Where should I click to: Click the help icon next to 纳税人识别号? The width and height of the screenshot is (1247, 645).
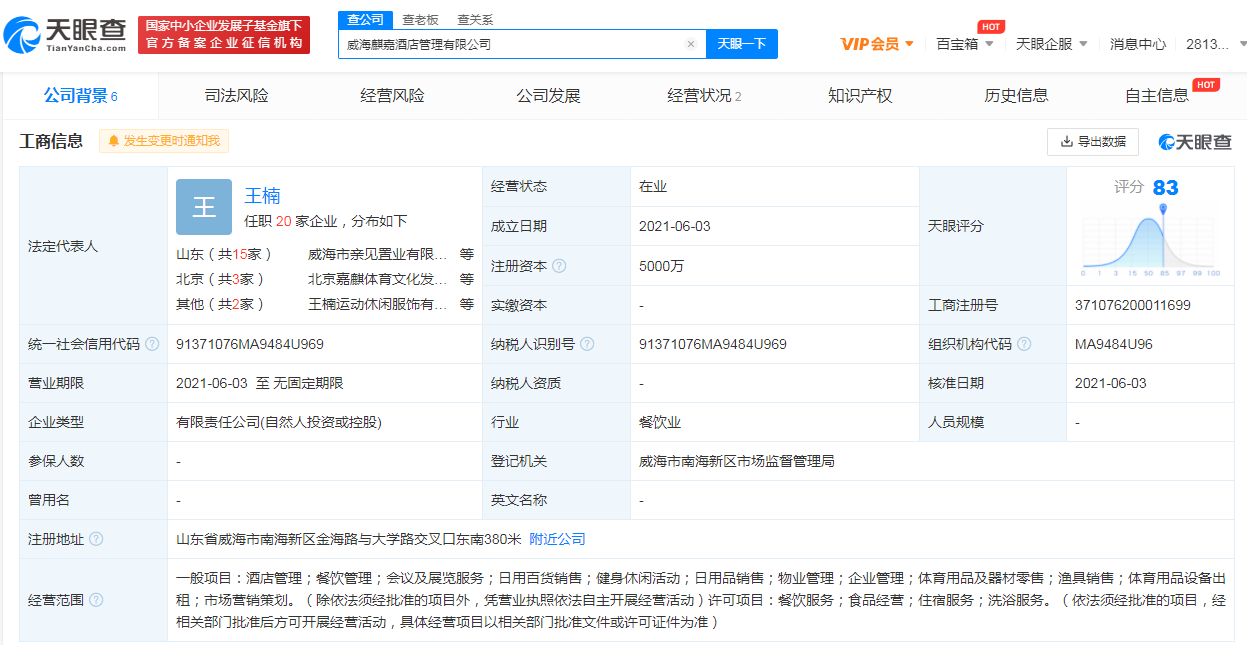587,344
